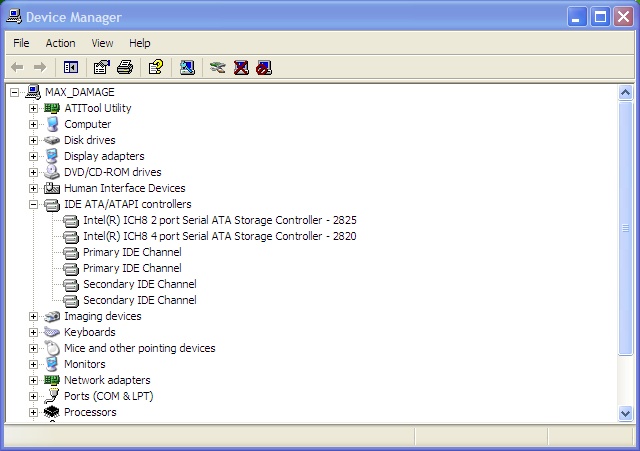Click the vertical scrollbar down arrow

click(626, 413)
